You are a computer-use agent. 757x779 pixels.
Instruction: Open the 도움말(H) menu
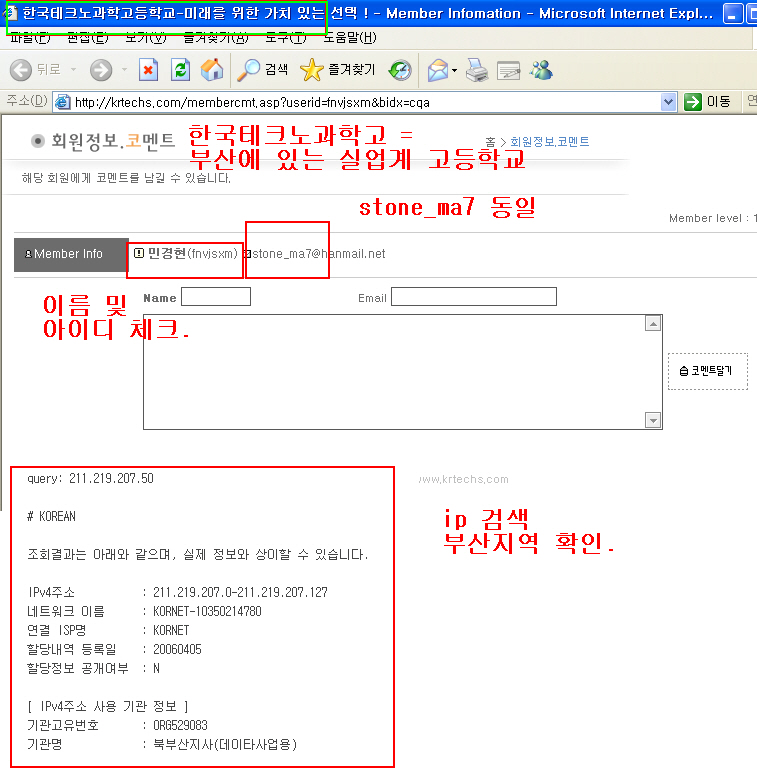pyautogui.click(x=350, y=38)
